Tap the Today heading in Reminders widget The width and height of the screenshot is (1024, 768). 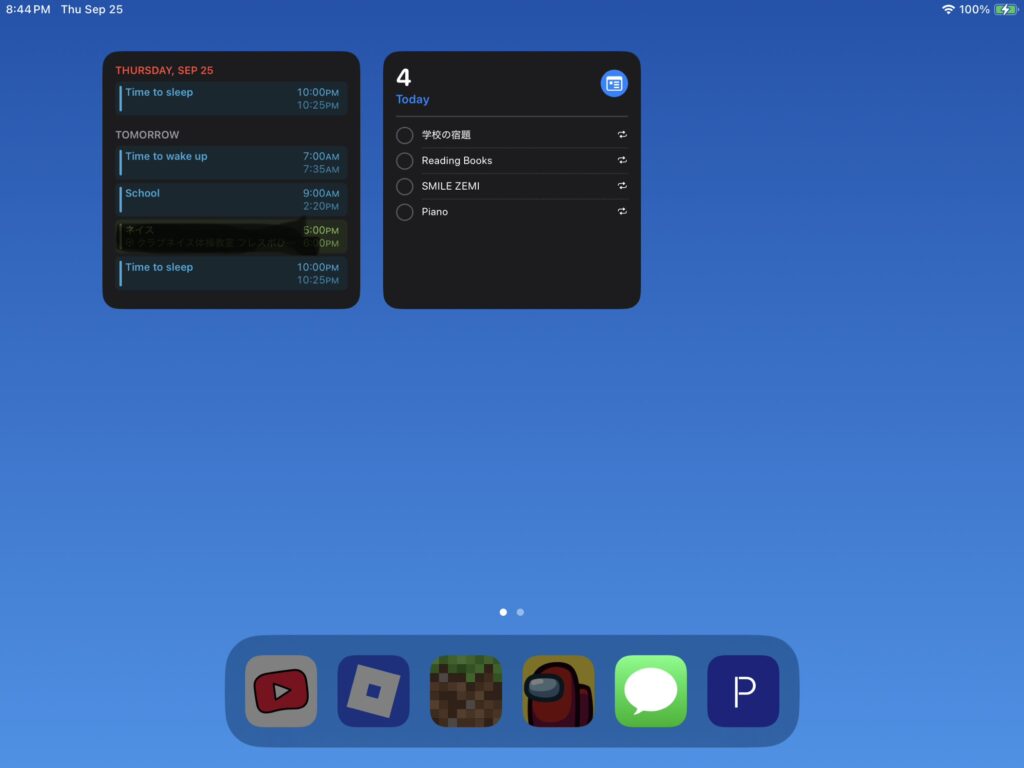(x=413, y=100)
